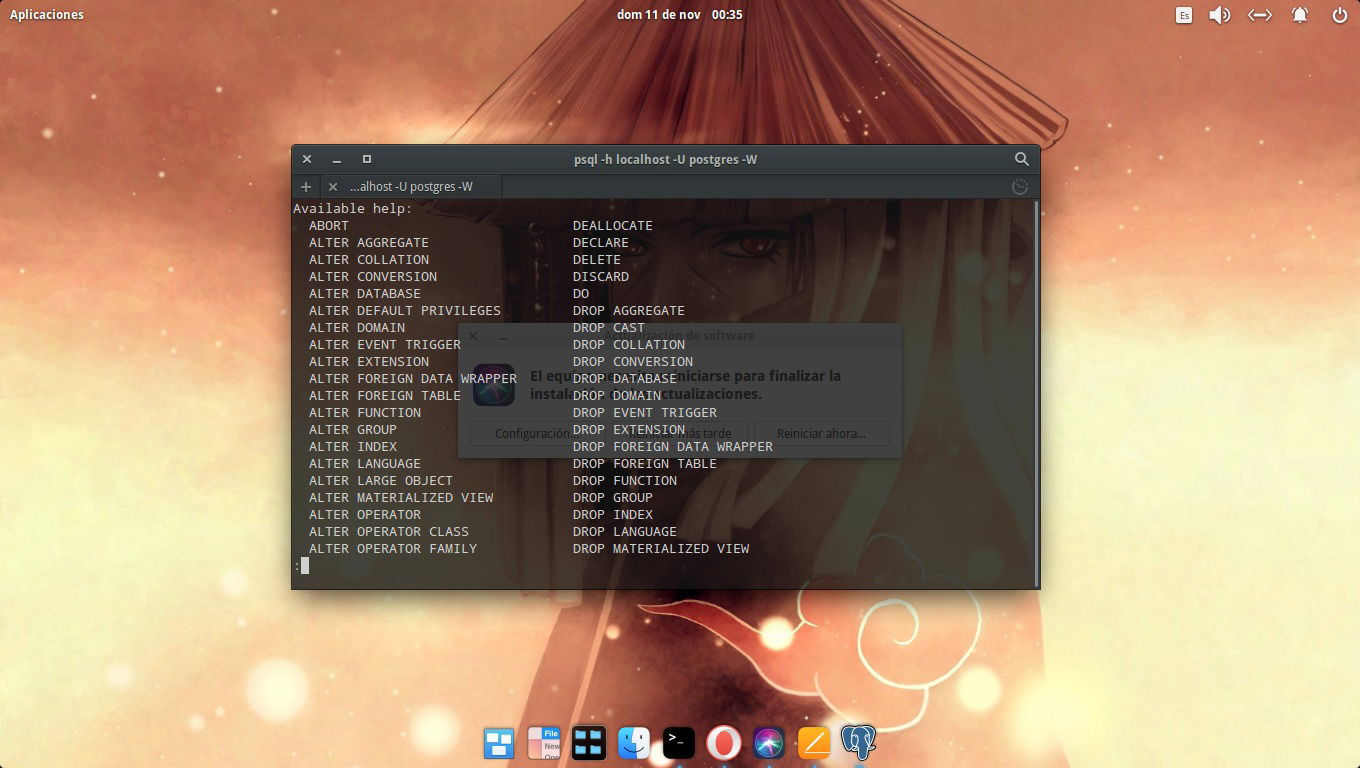Open the dark folders grid dock icon

coord(589,743)
